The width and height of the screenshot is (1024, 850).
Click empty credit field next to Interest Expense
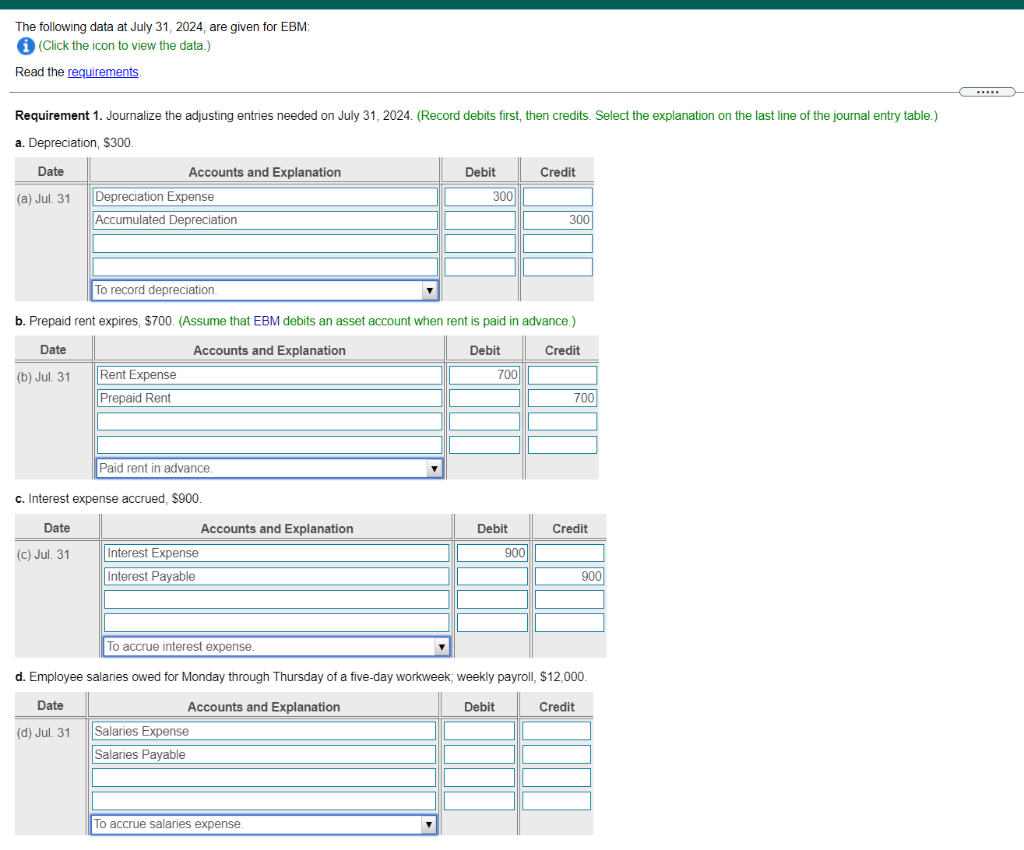point(569,553)
